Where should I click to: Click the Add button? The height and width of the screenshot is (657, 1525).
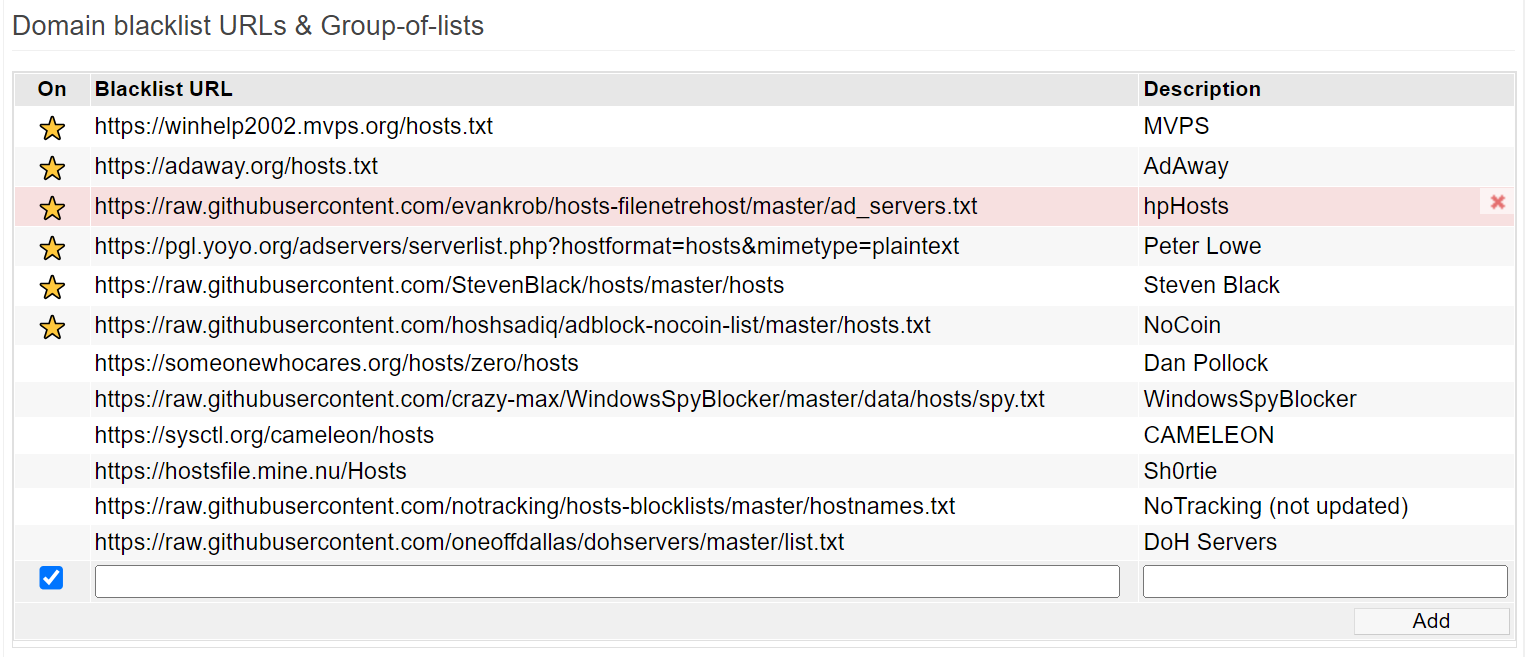tap(1431, 621)
